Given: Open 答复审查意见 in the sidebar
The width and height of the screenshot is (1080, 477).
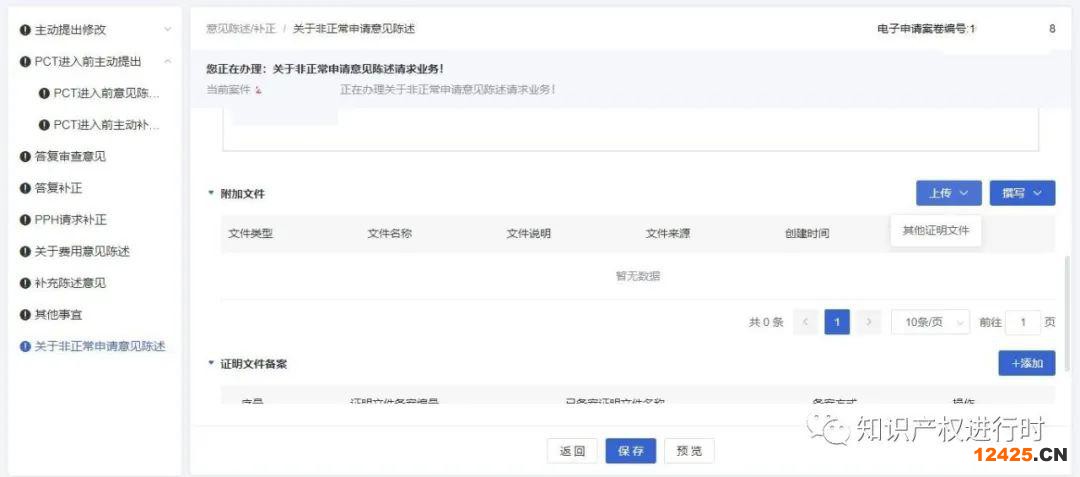Looking at the screenshot, I should tap(70, 156).
